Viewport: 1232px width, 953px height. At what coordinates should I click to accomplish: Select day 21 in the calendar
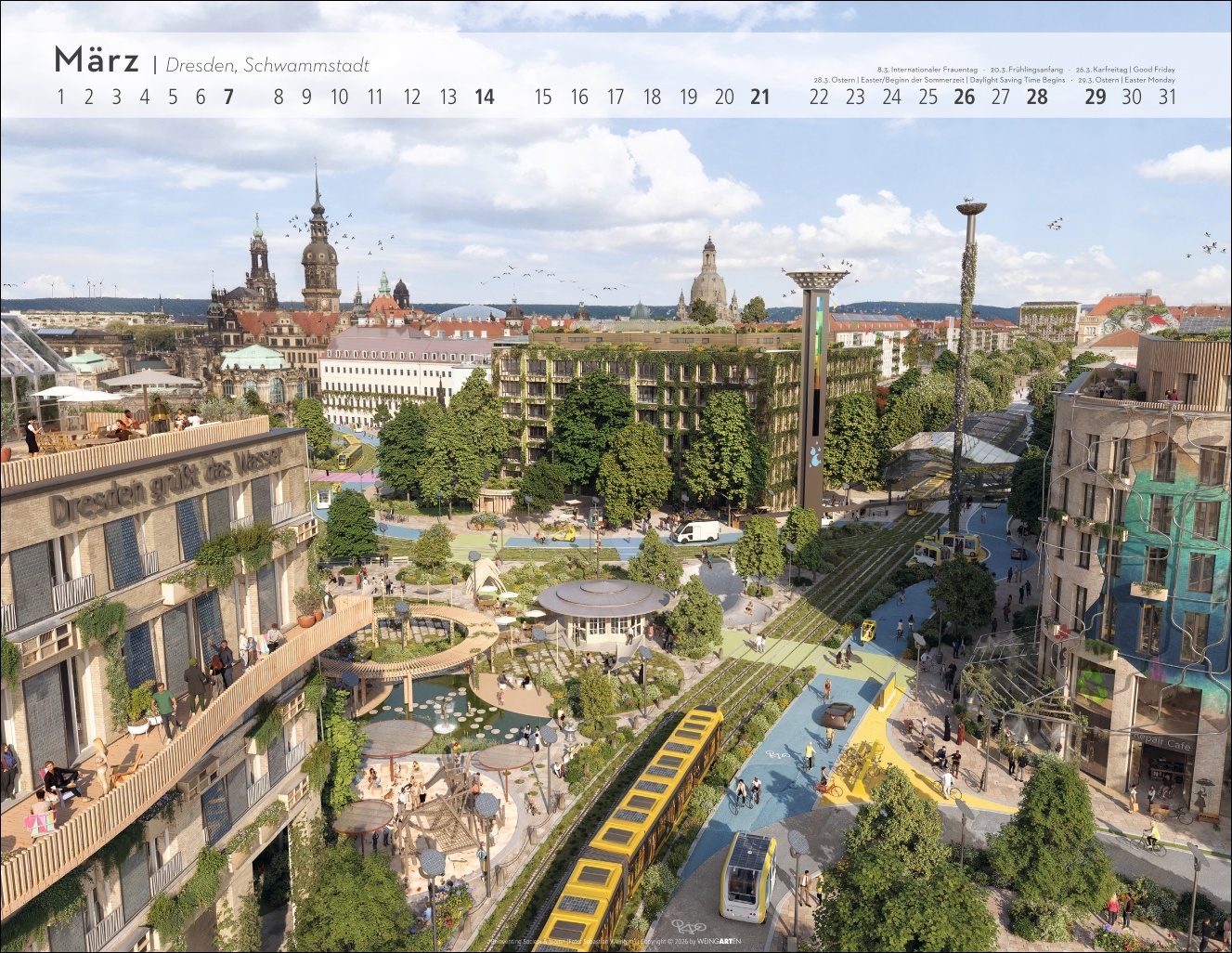tap(760, 97)
